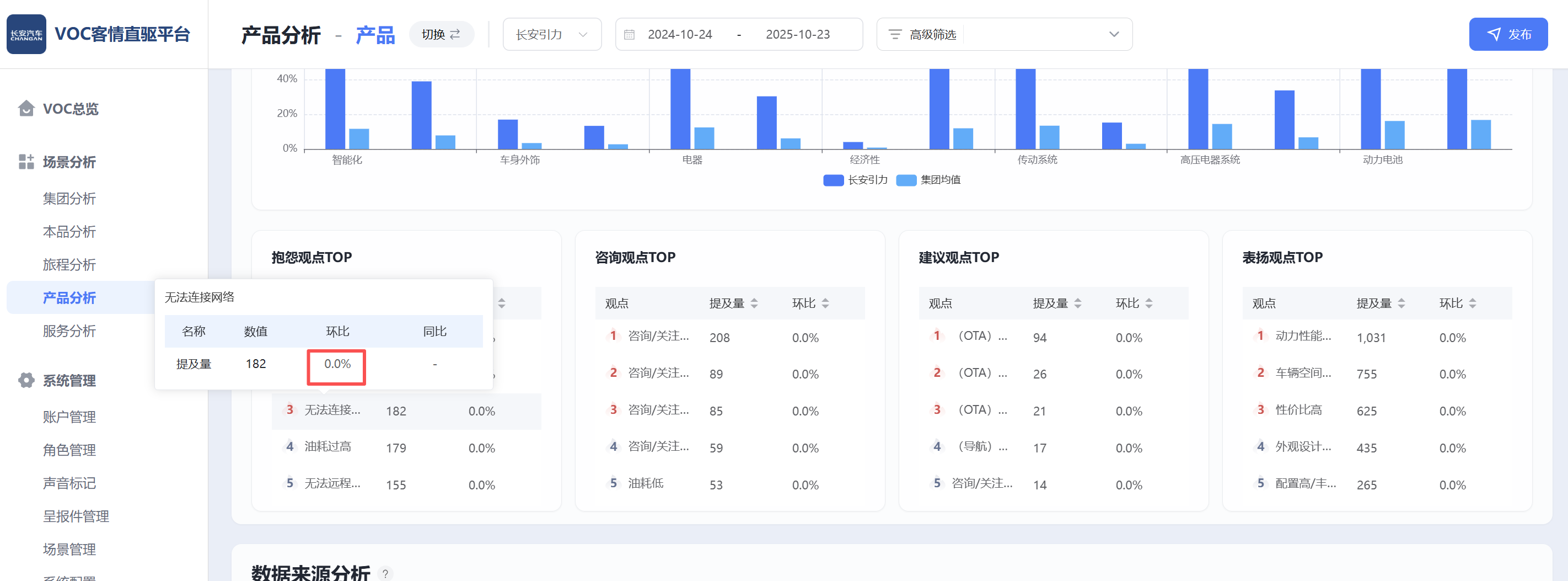This screenshot has width=1568, height=581.
Task: Click the 系统管理 gear icon
Action: pos(26,381)
